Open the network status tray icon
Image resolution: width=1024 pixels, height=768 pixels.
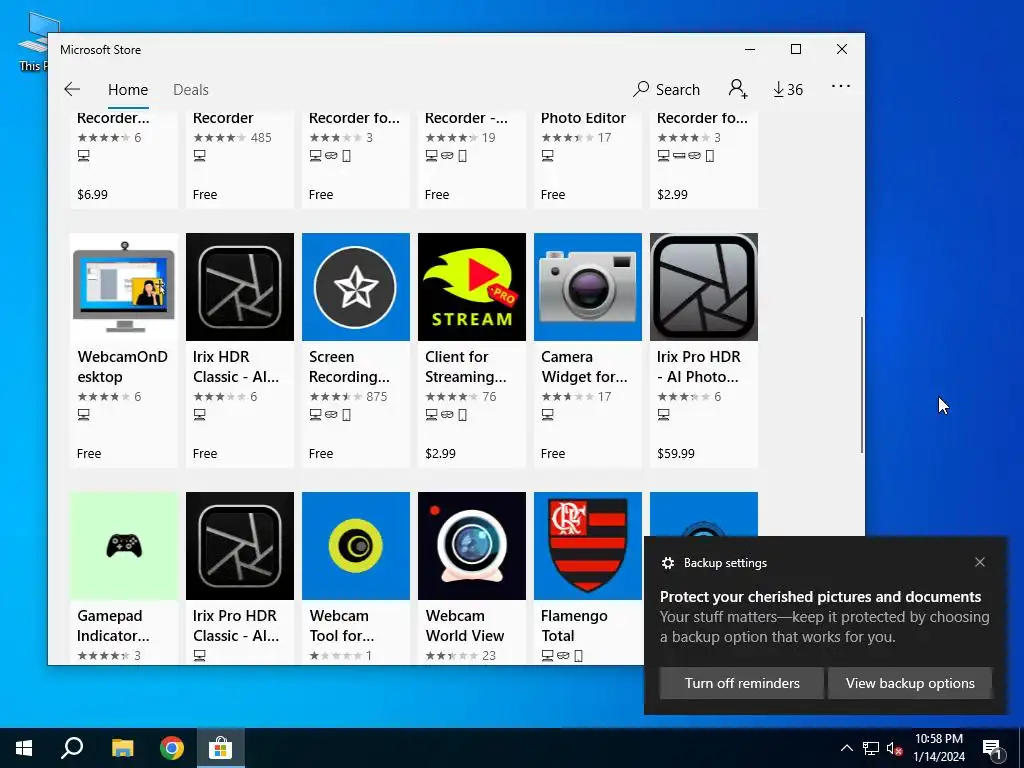pos(871,748)
